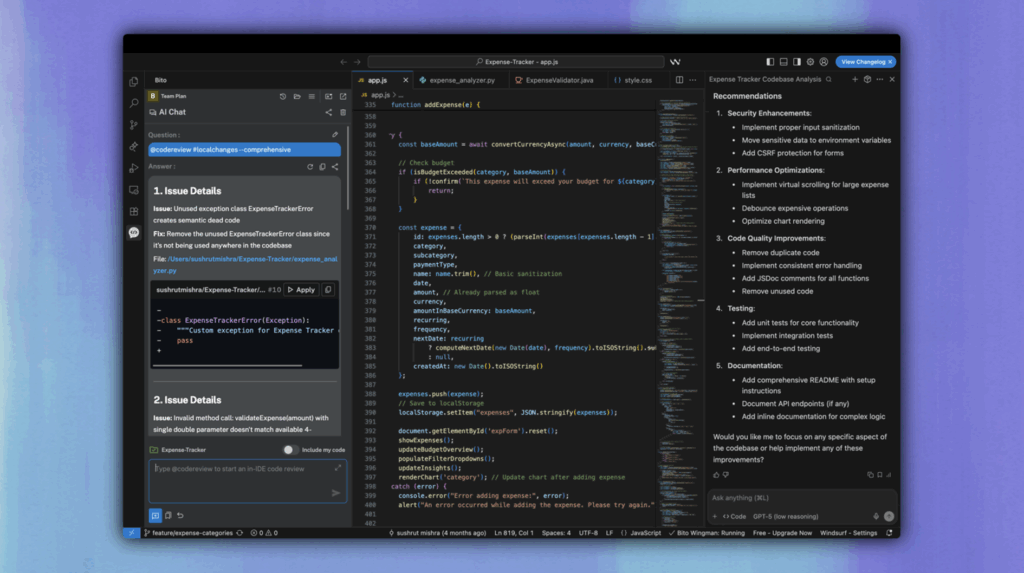Share the AI Chat session
Image resolution: width=1024 pixels, height=573 pixels.
(x=328, y=112)
